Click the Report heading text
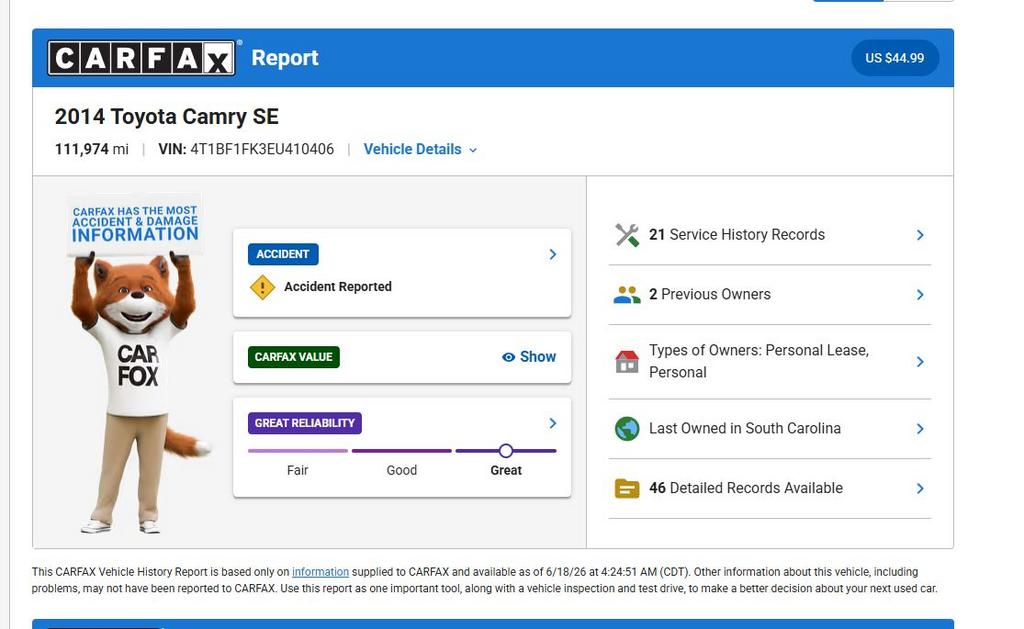This screenshot has height=629, width=1024. (285, 58)
